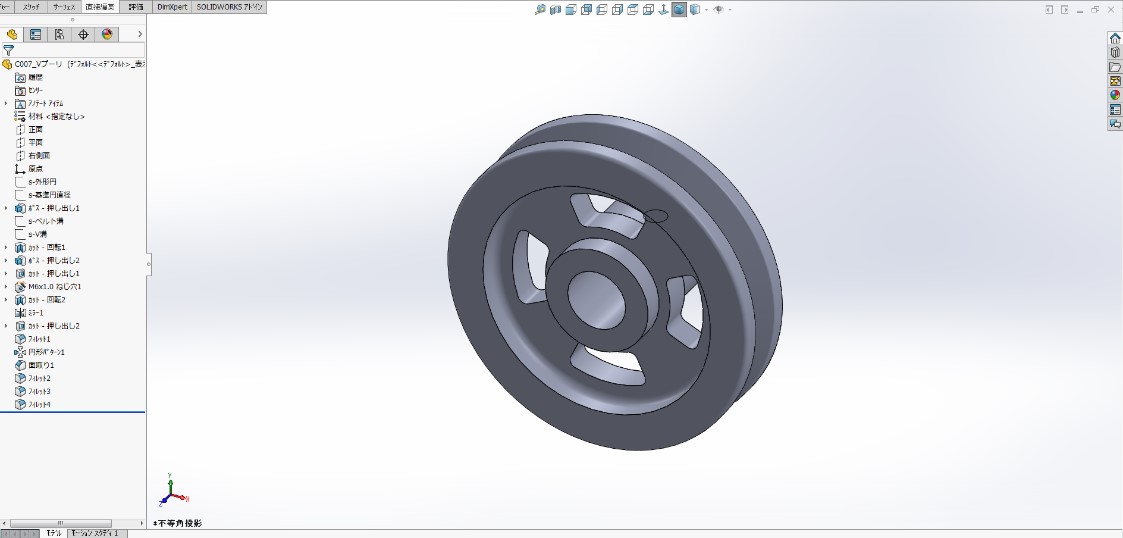The width and height of the screenshot is (1123, 538).
Task: Open SOLIDWORKS Resources home icon in task pane
Action: pos(1115,38)
